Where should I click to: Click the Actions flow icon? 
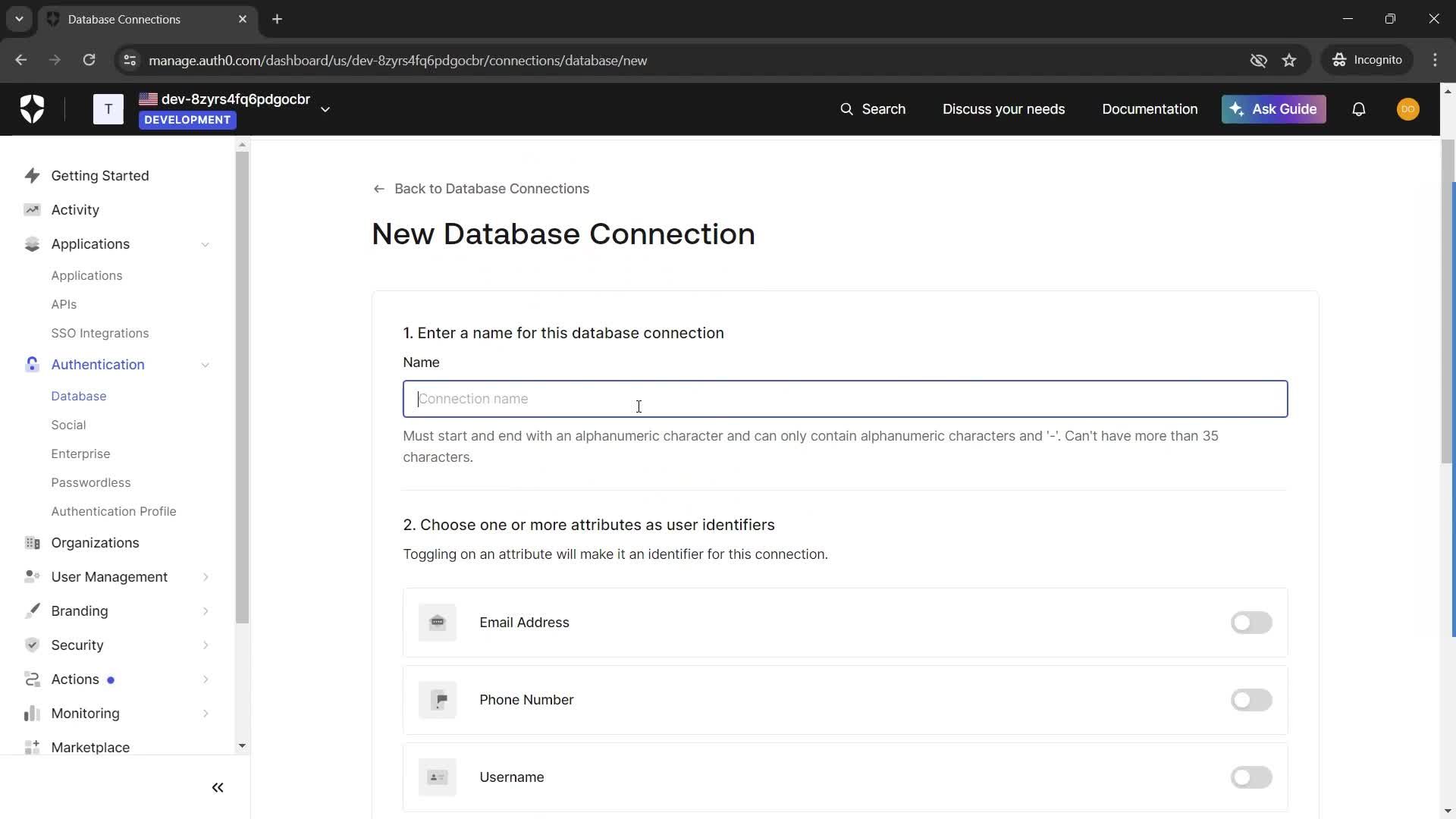click(32, 679)
